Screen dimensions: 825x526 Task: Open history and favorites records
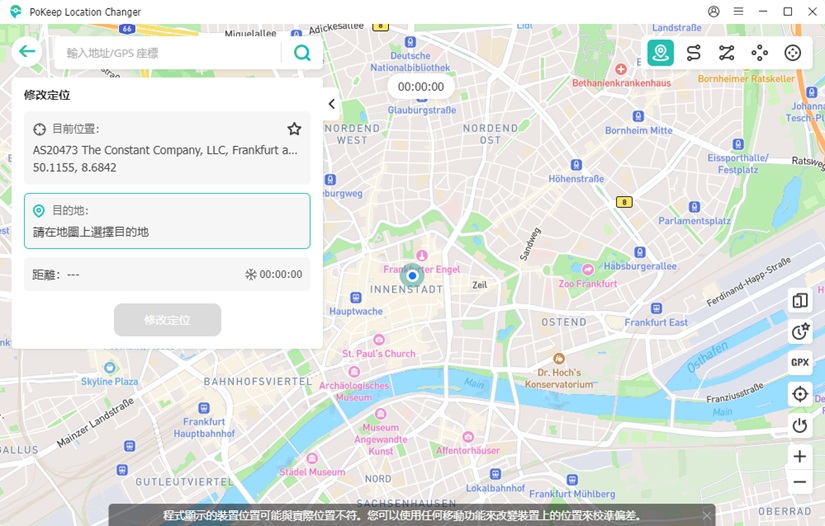[x=799, y=332]
